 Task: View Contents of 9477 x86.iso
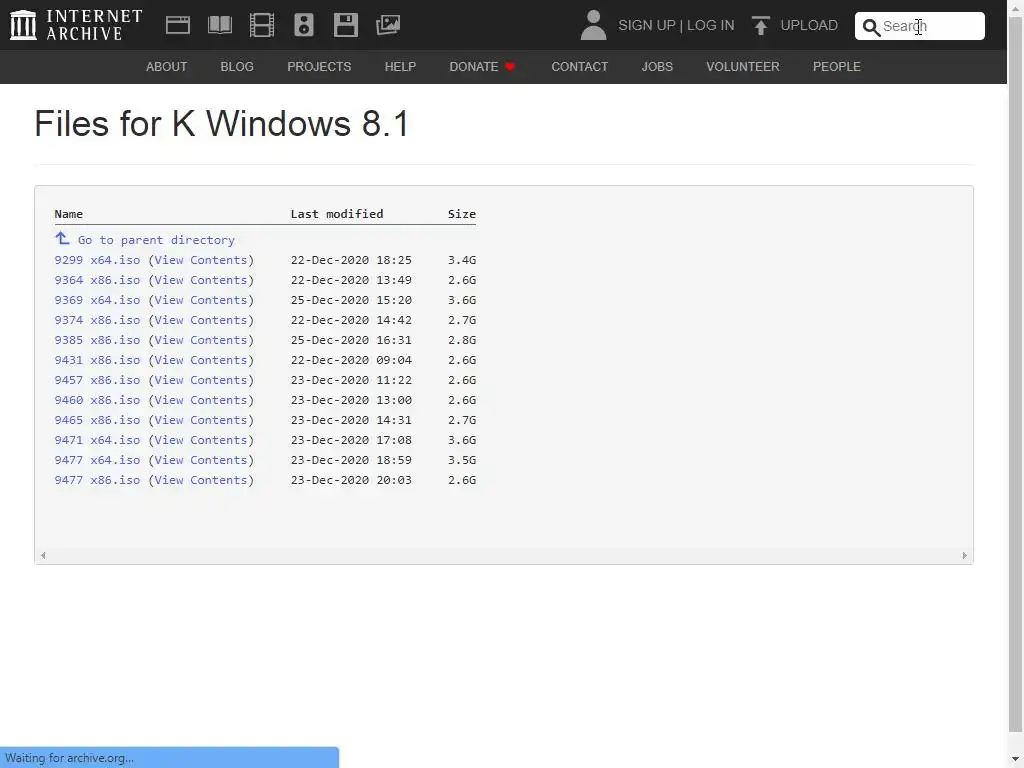click(x=200, y=481)
